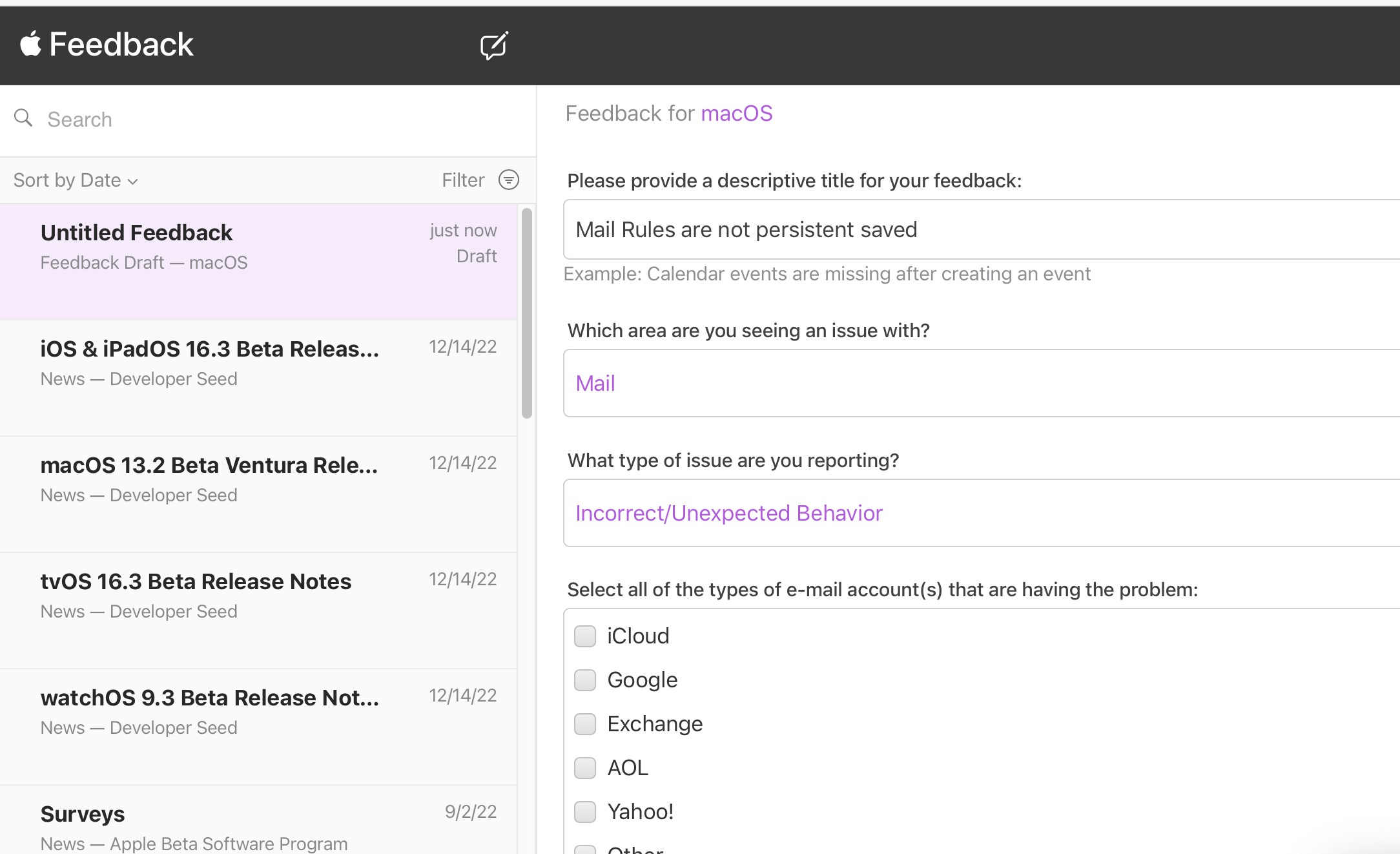This screenshot has height=854, width=1400.
Task: Enable the Google account checkbox
Action: click(585, 680)
